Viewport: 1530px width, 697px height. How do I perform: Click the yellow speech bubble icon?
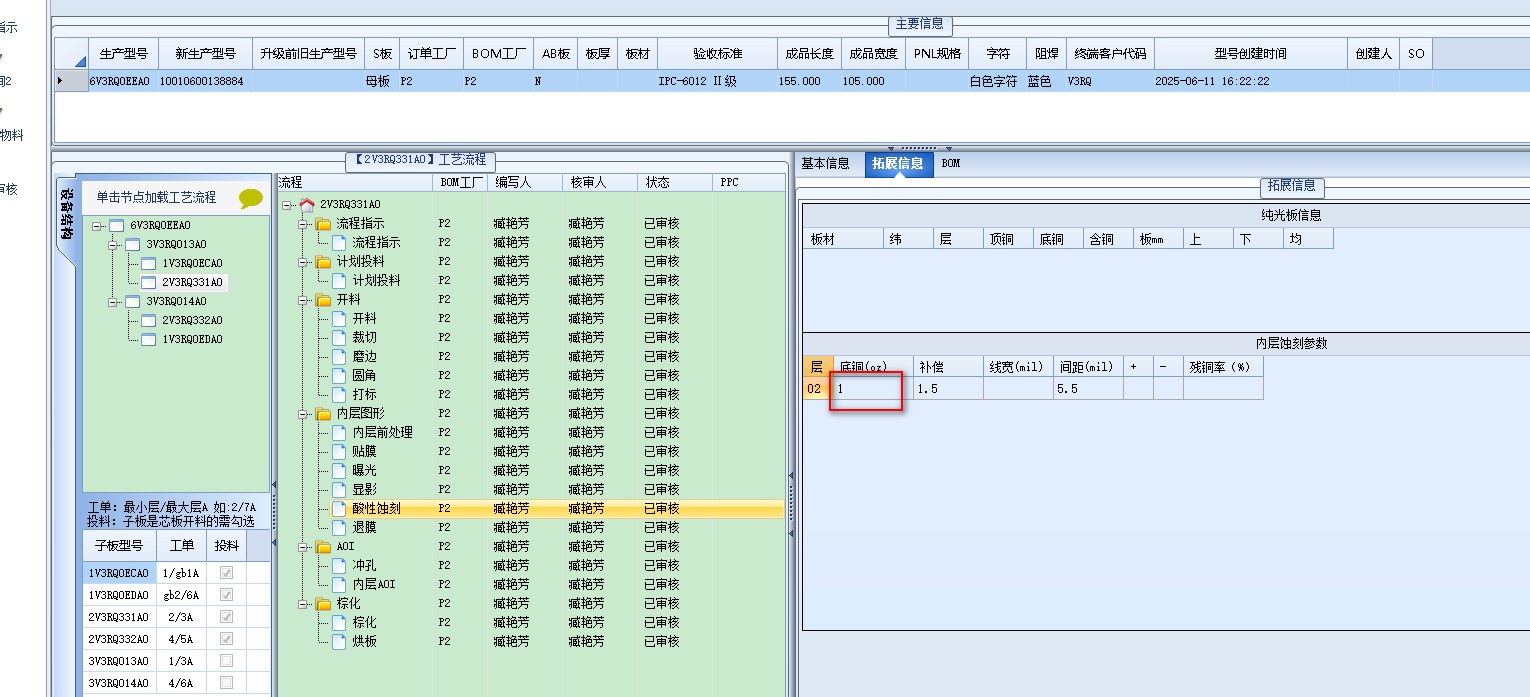click(x=251, y=199)
